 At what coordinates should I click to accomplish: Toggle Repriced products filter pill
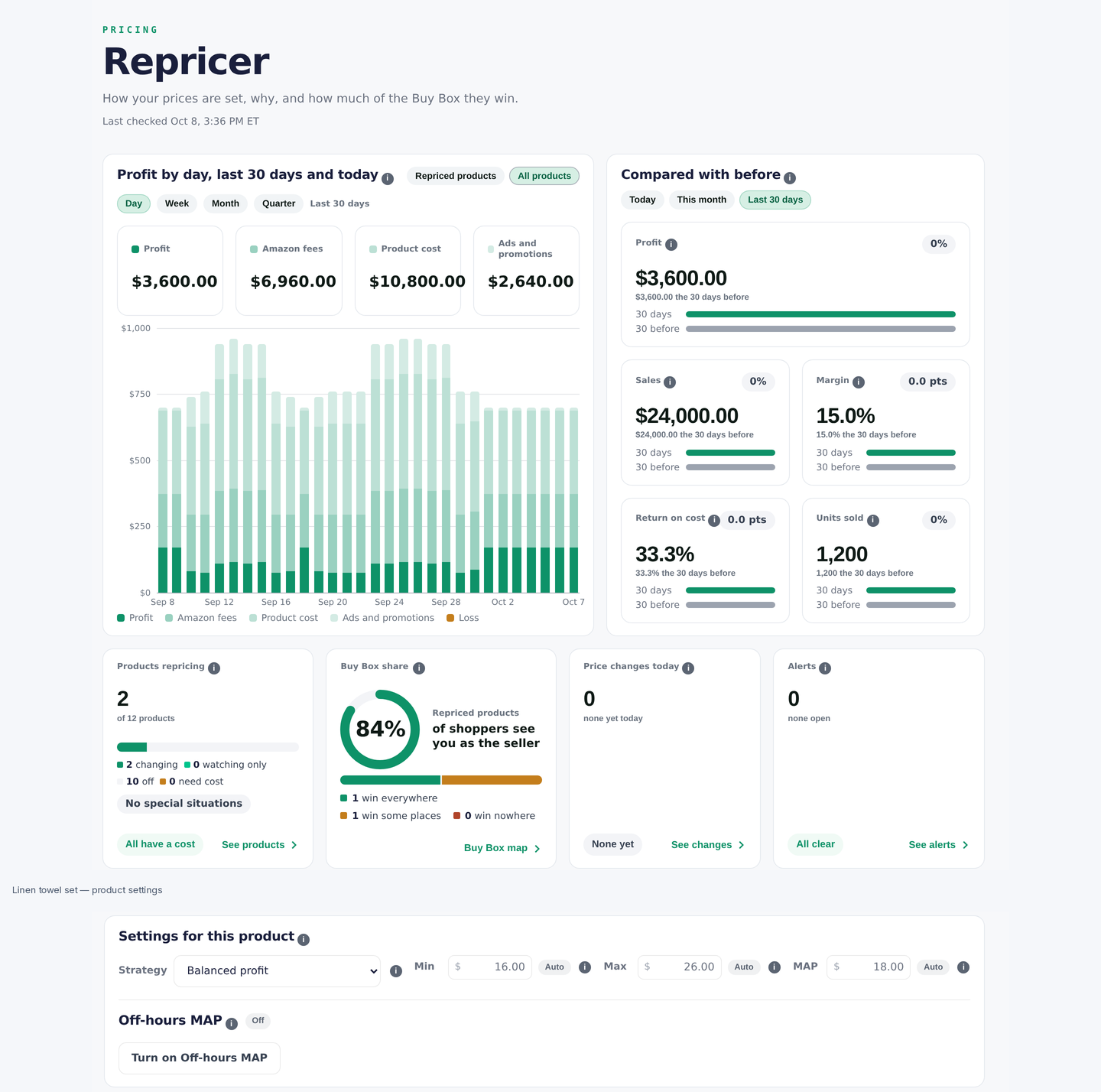(x=456, y=176)
